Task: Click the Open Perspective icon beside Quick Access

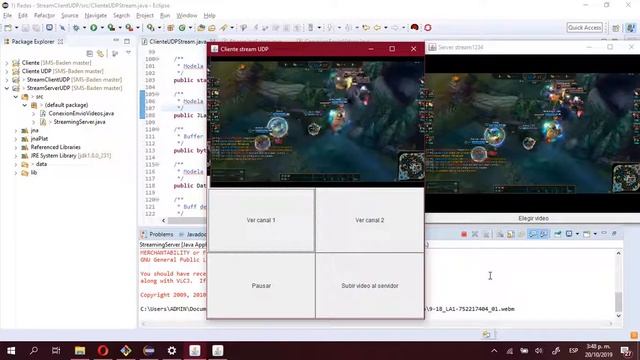Action: click(x=616, y=28)
